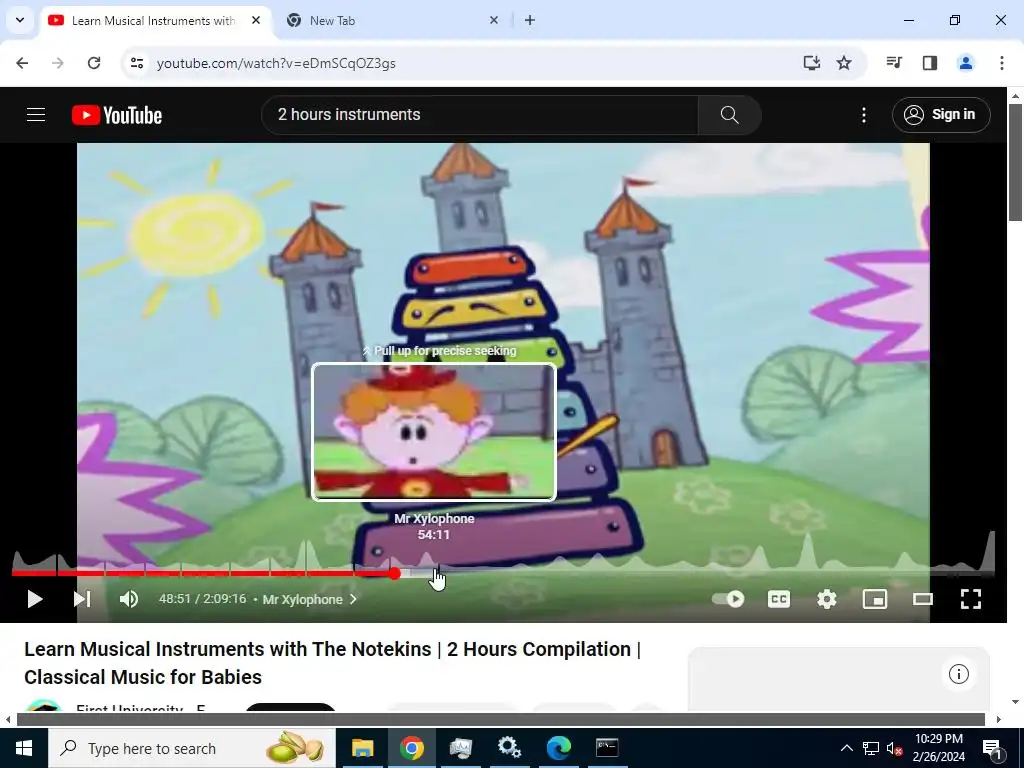The image size is (1024, 768).
Task: Open the tab search dropdown arrow
Action: pos(20,20)
